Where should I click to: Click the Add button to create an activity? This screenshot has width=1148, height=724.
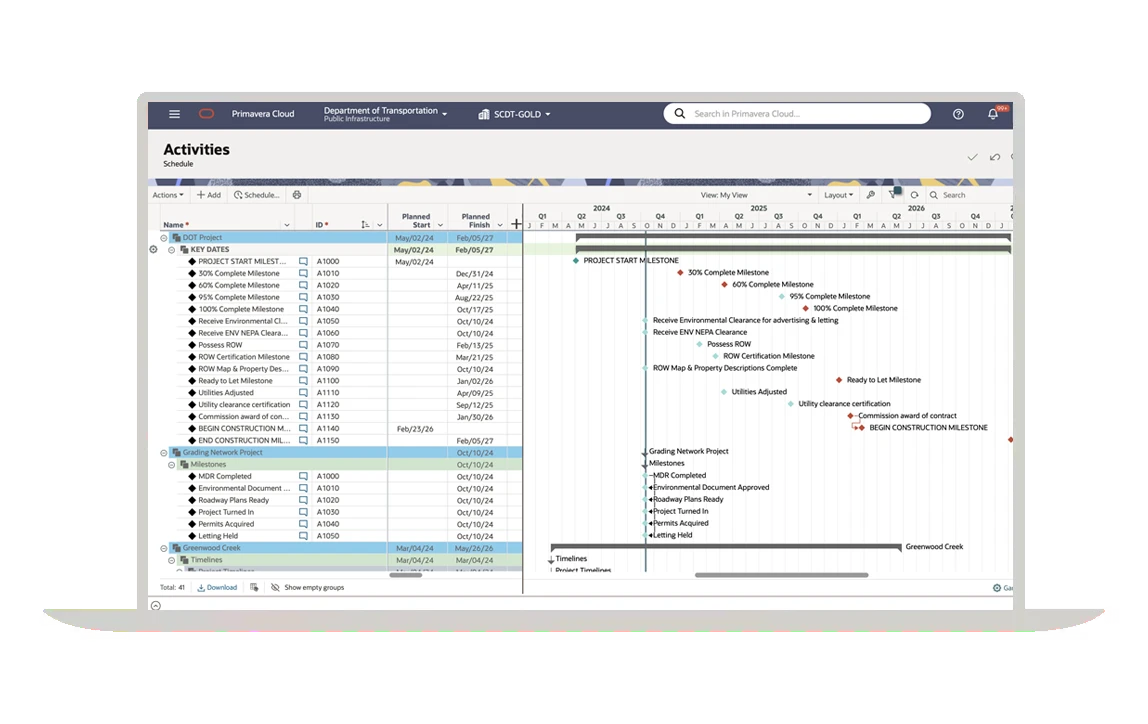tap(206, 195)
